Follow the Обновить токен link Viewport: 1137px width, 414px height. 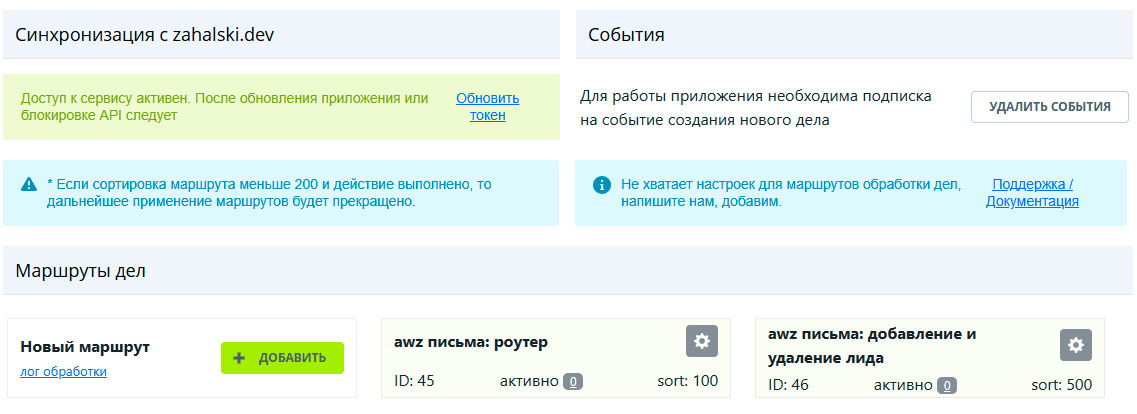pos(488,107)
